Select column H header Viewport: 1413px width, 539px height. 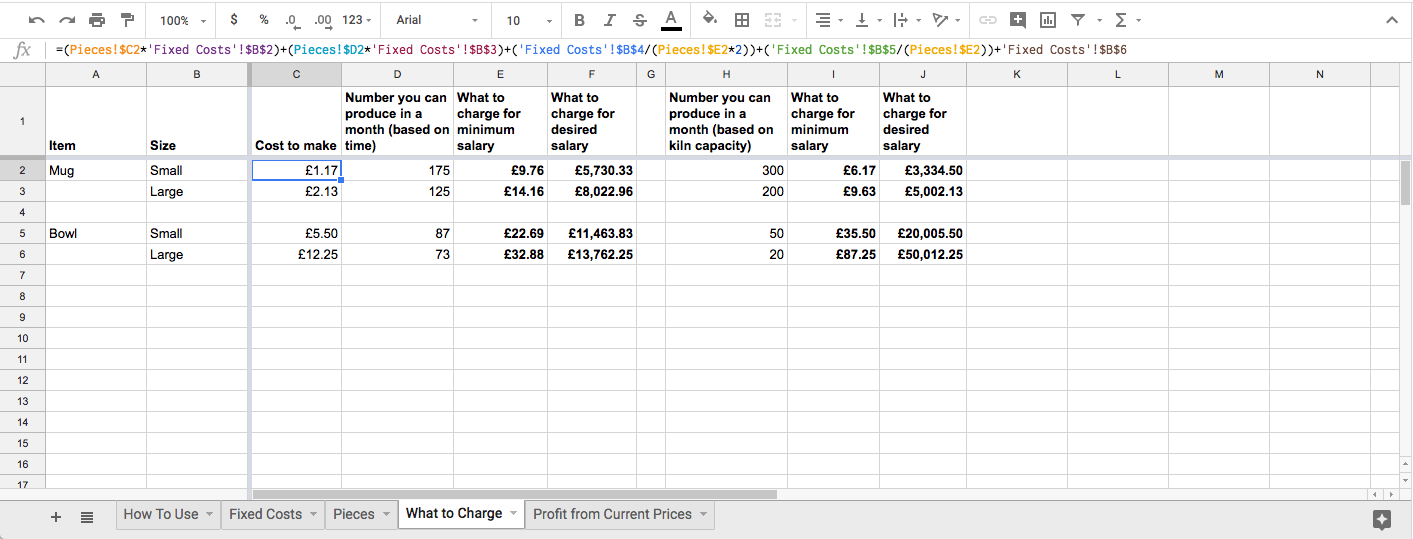coord(726,74)
